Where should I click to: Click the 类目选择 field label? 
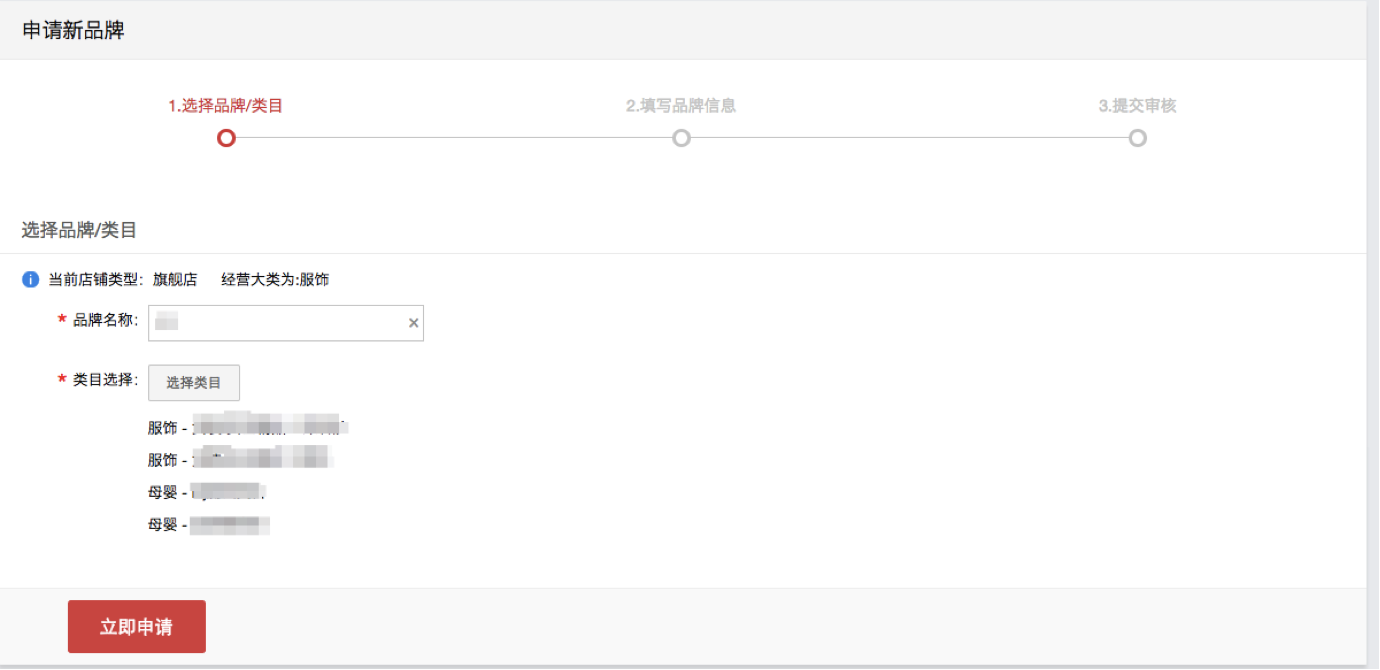click(105, 380)
